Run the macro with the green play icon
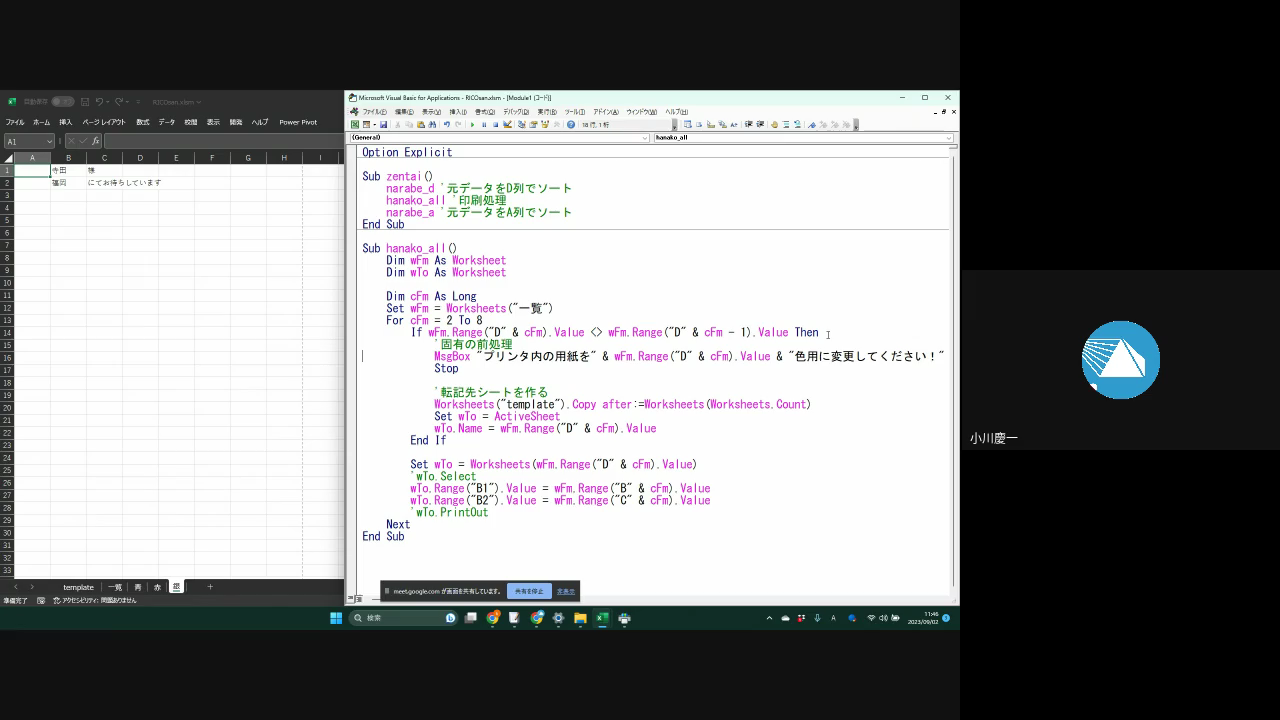 coord(472,125)
